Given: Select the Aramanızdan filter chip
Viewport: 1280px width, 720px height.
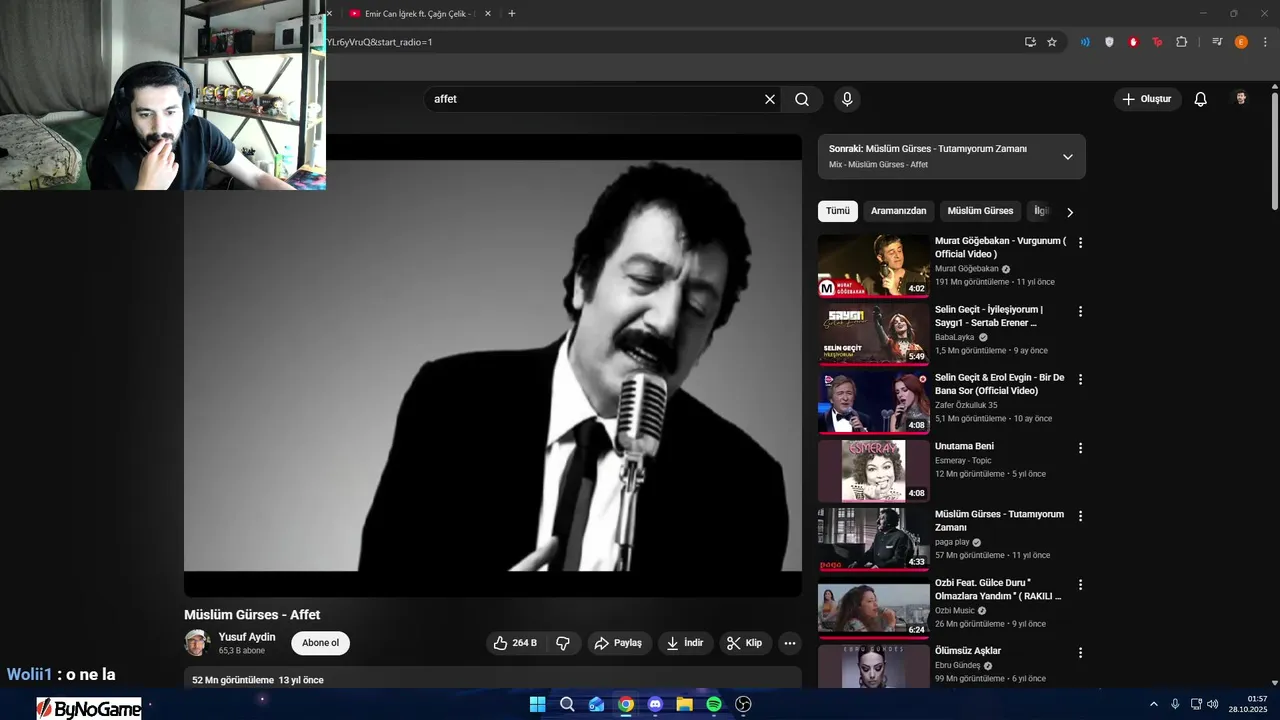Looking at the screenshot, I should [x=899, y=211].
